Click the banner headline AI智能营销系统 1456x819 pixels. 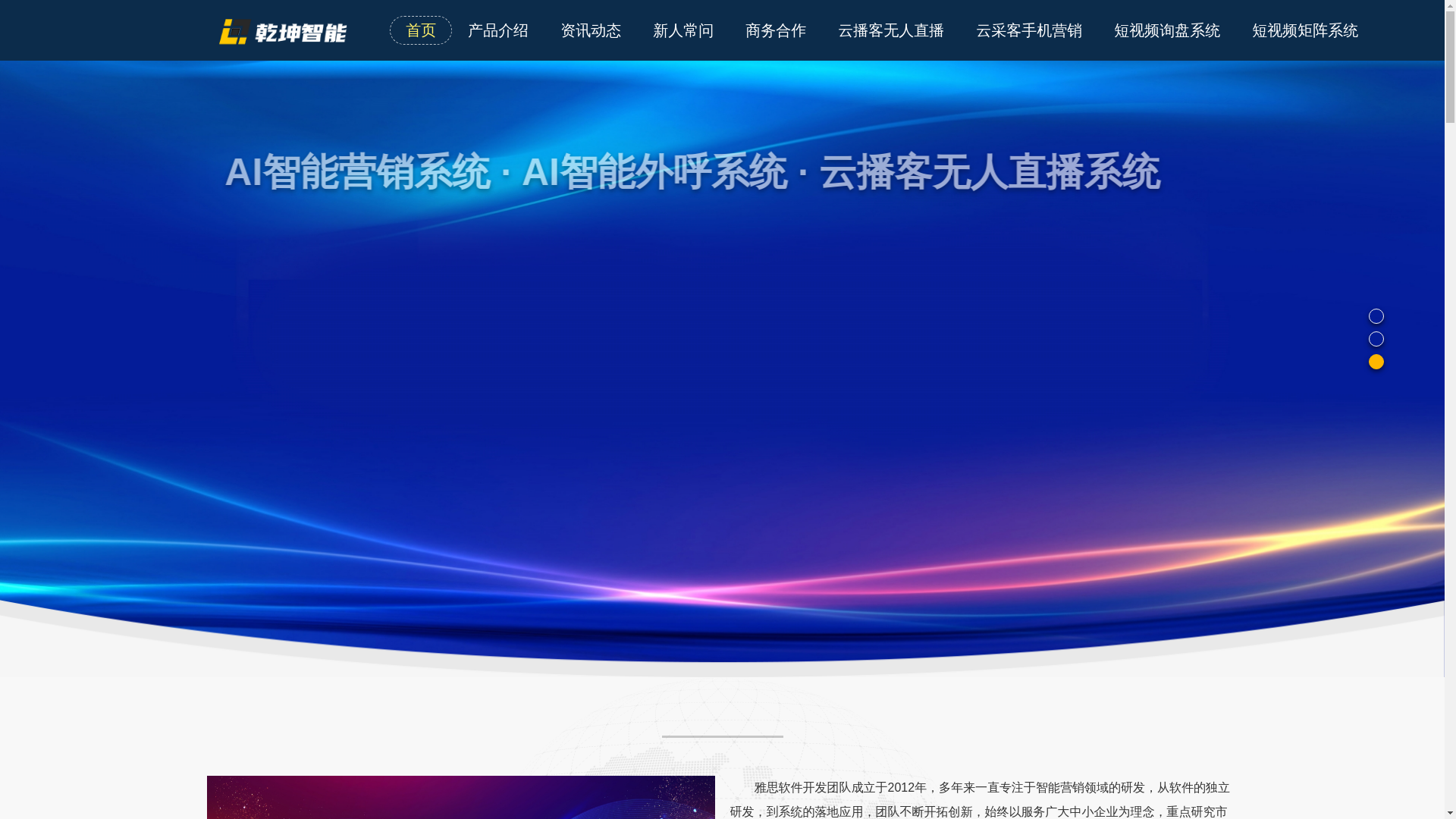click(x=357, y=172)
